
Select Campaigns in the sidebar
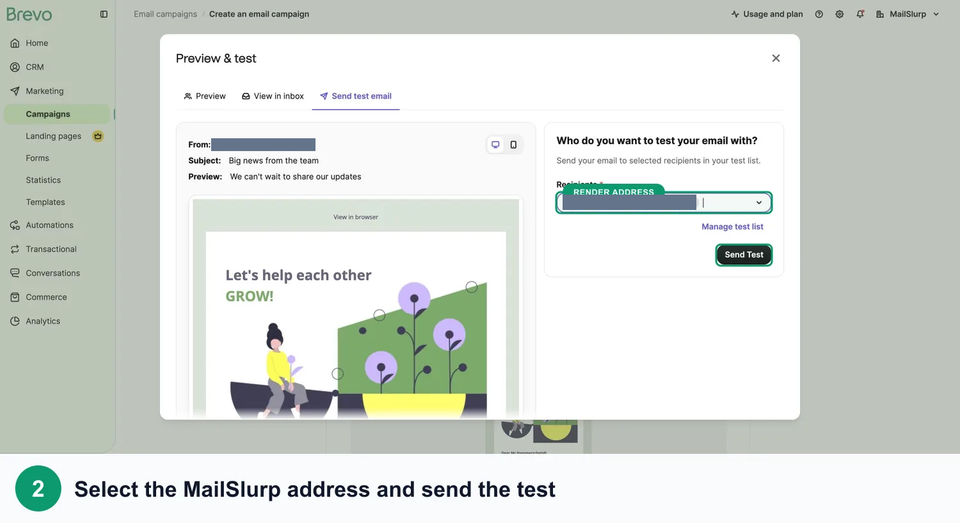pos(57,114)
